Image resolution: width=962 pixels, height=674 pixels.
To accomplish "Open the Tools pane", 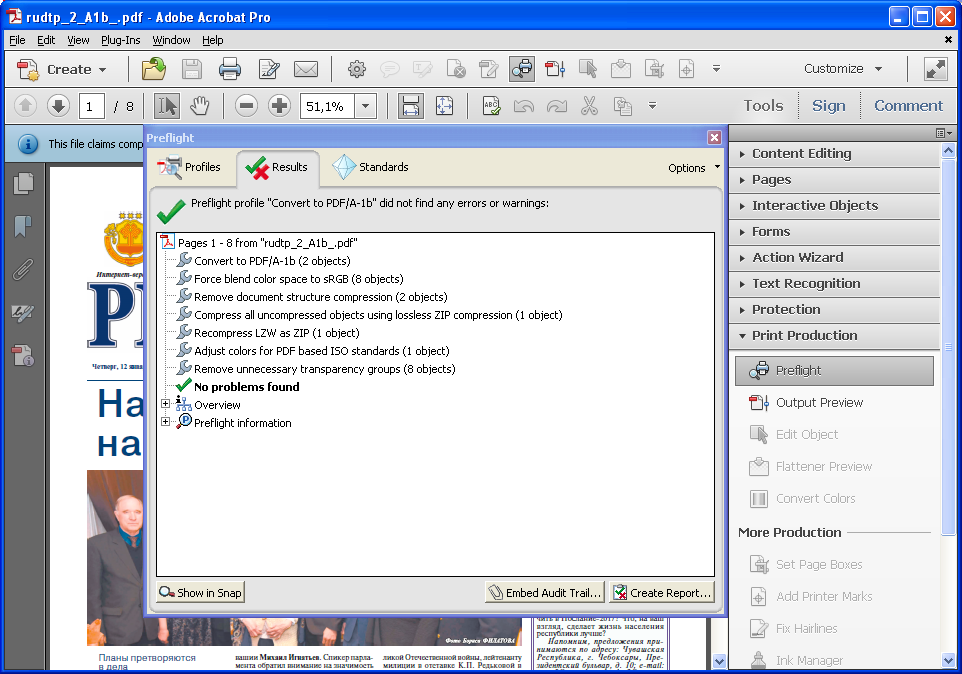I will point(763,105).
